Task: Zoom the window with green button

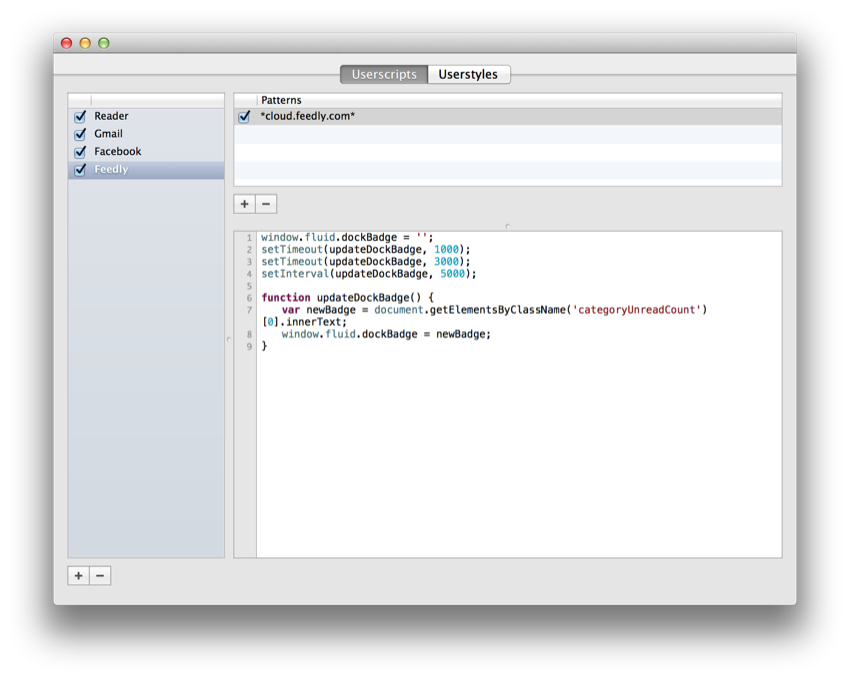Action: [104, 43]
